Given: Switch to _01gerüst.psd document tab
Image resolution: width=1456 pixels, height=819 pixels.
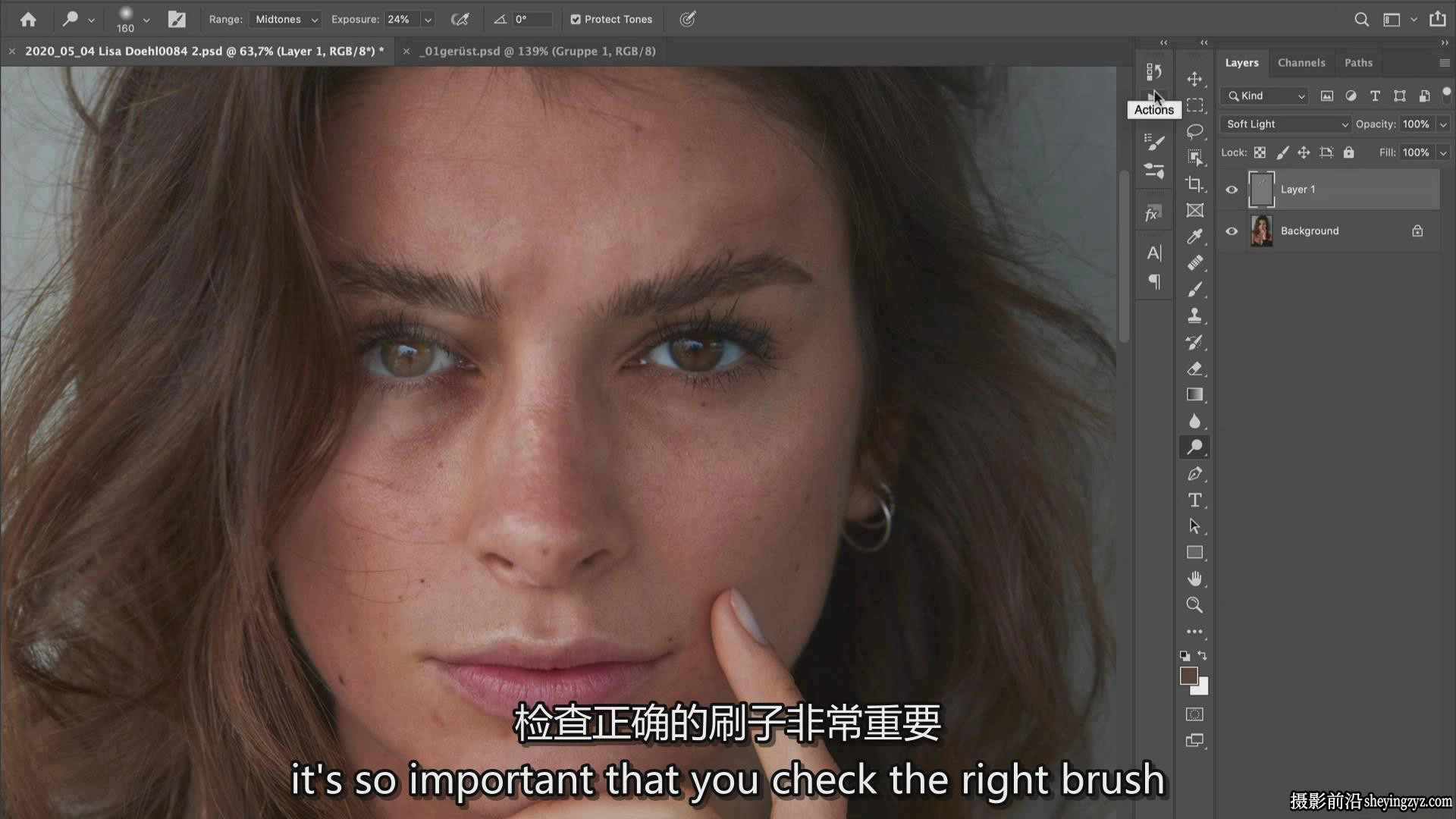Looking at the screenshot, I should (x=539, y=52).
